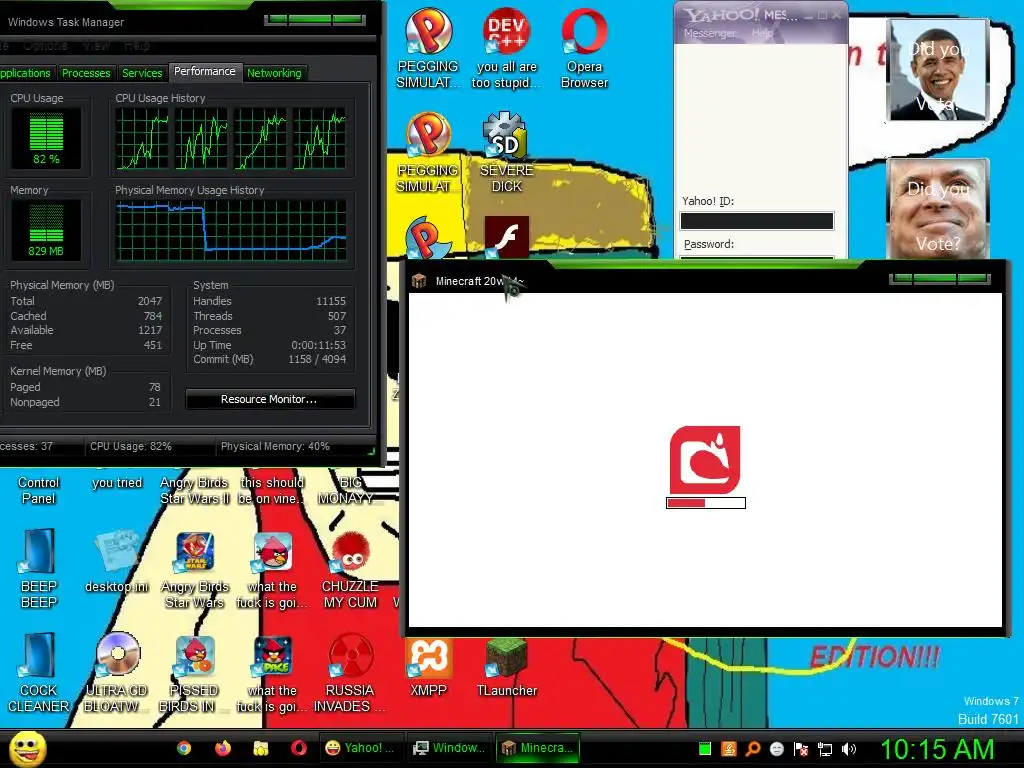Viewport: 1024px width, 768px height.
Task: Switch to the Processes tab
Action: pyautogui.click(x=86, y=73)
